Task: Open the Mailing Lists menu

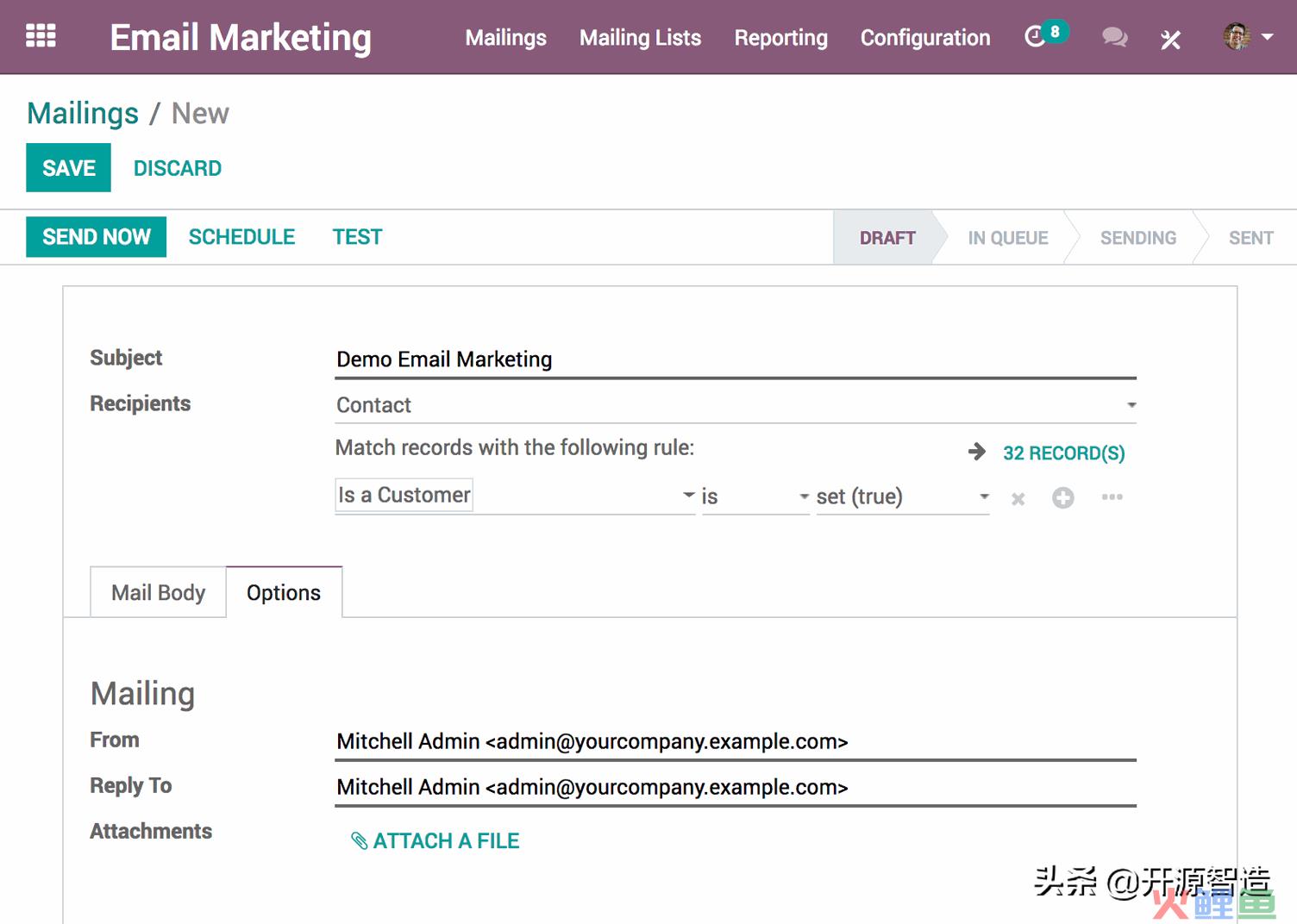Action: 640,38
